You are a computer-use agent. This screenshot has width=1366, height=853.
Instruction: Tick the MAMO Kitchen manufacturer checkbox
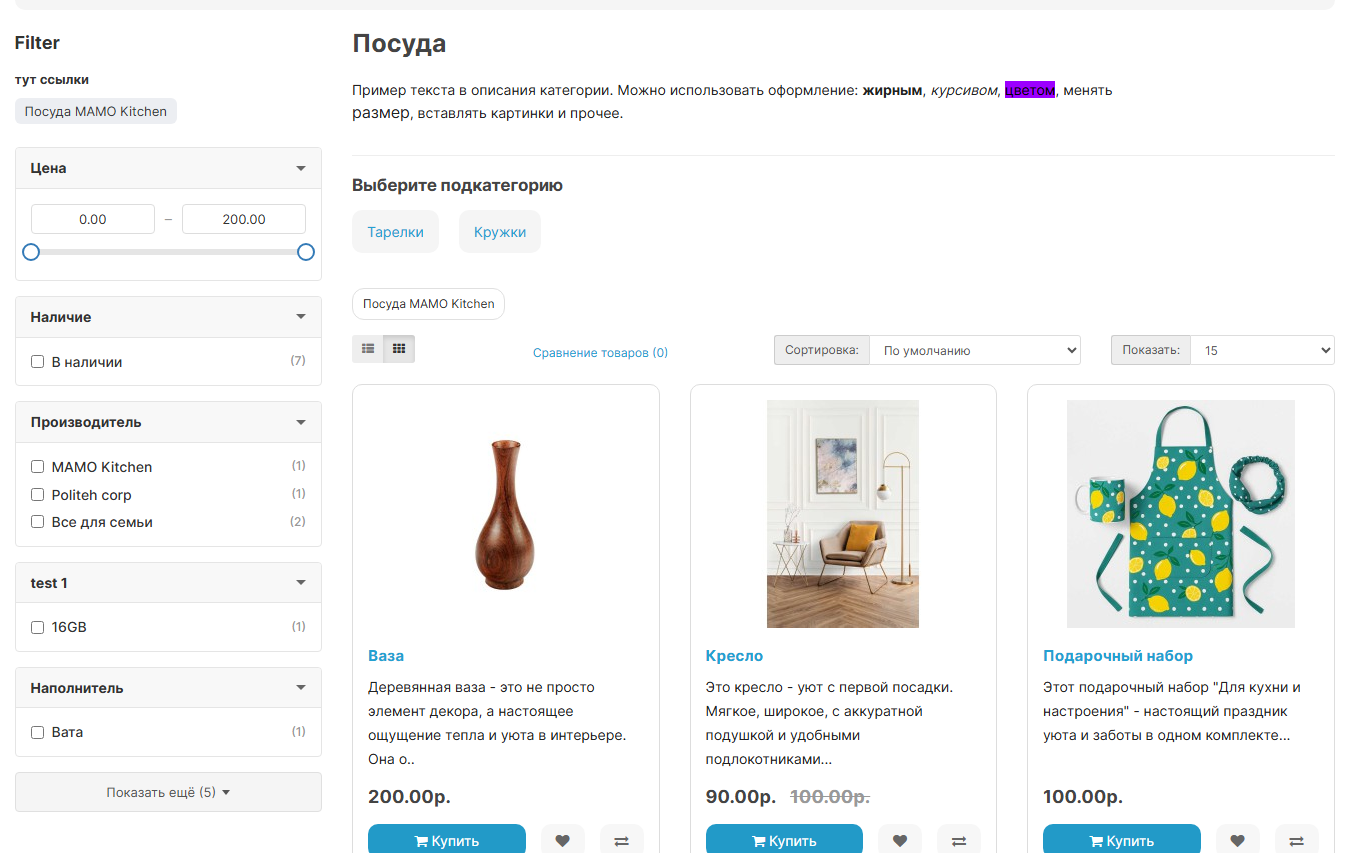pos(38,467)
